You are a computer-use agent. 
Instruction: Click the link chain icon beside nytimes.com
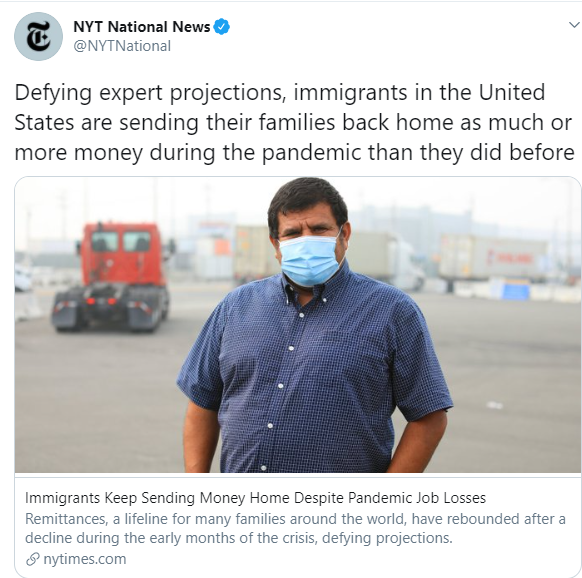[33, 559]
